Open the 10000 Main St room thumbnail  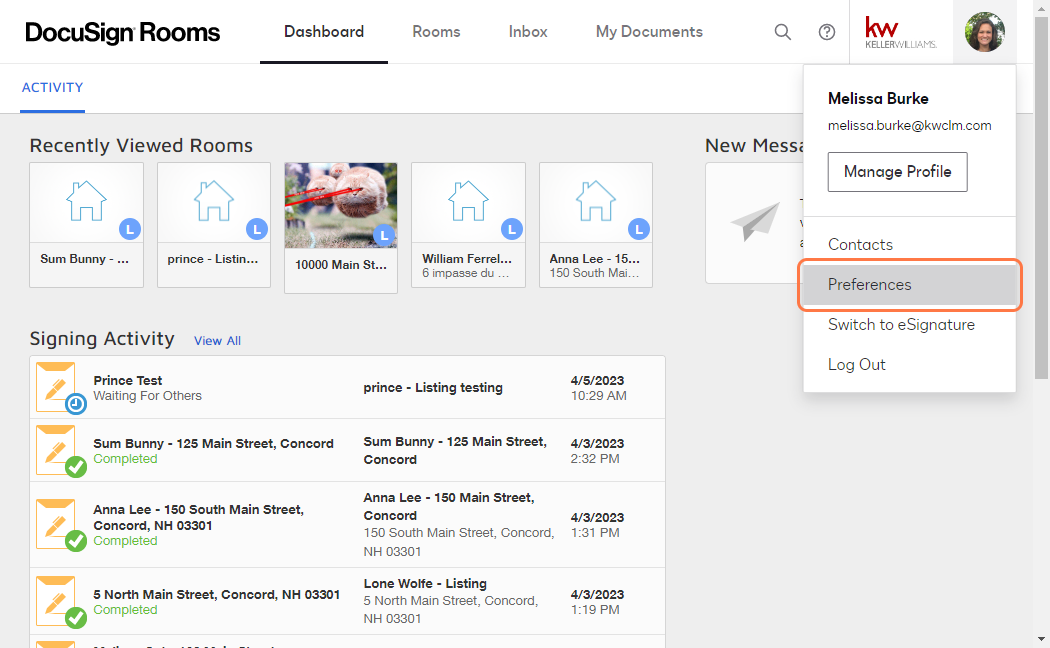click(x=341, y=206)
